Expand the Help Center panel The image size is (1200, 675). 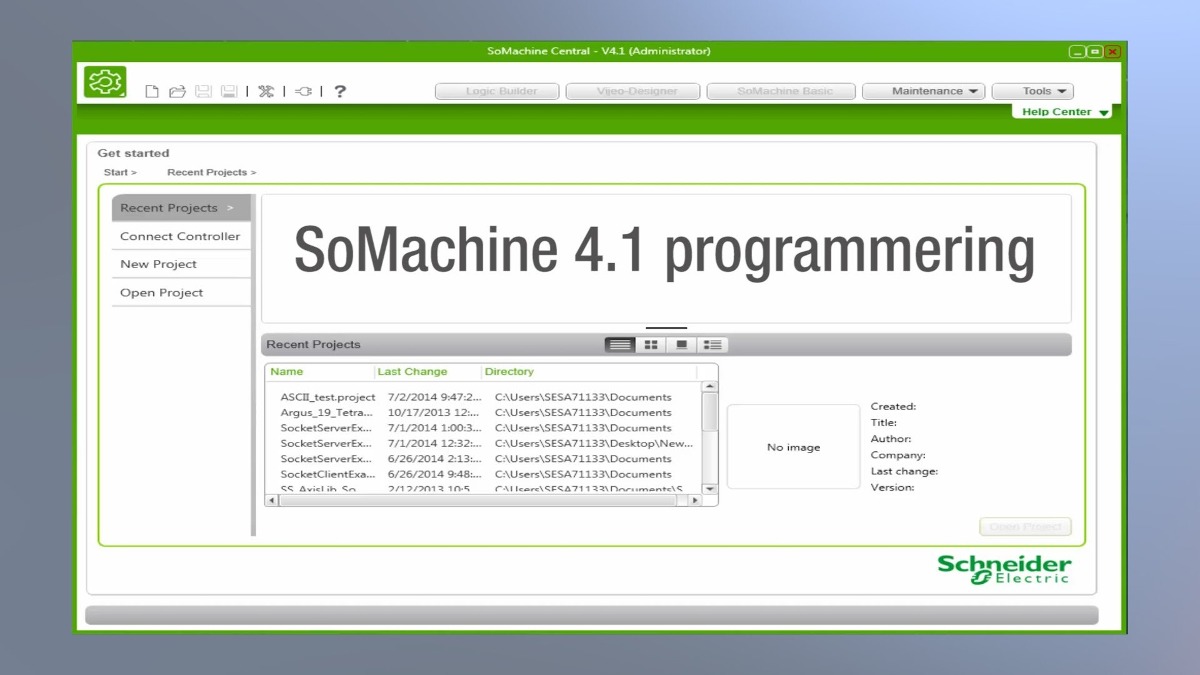coord(1065,112)
